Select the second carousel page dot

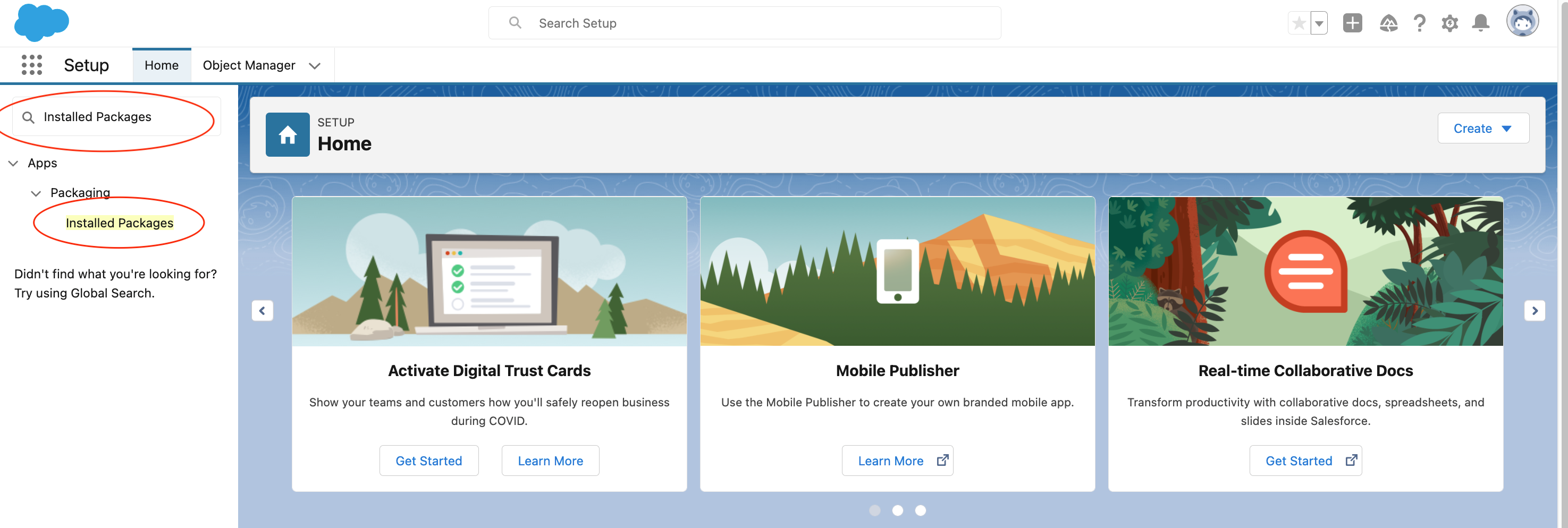pyautogui.click(x=897, y=510)
